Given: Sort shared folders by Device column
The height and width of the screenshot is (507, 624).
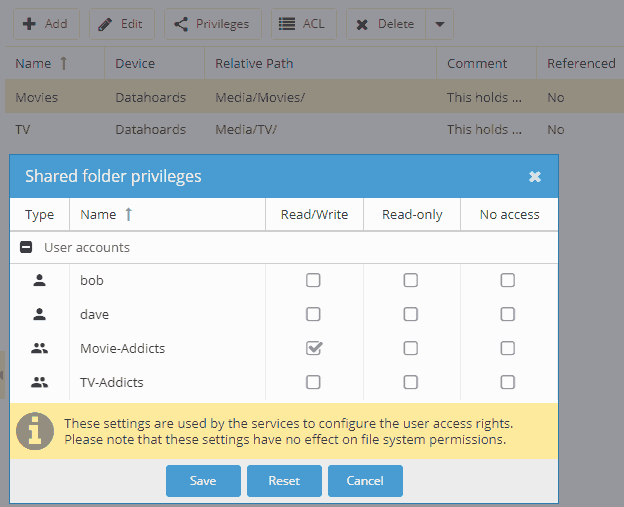Looking at the screenshot, I should [135, 63].
